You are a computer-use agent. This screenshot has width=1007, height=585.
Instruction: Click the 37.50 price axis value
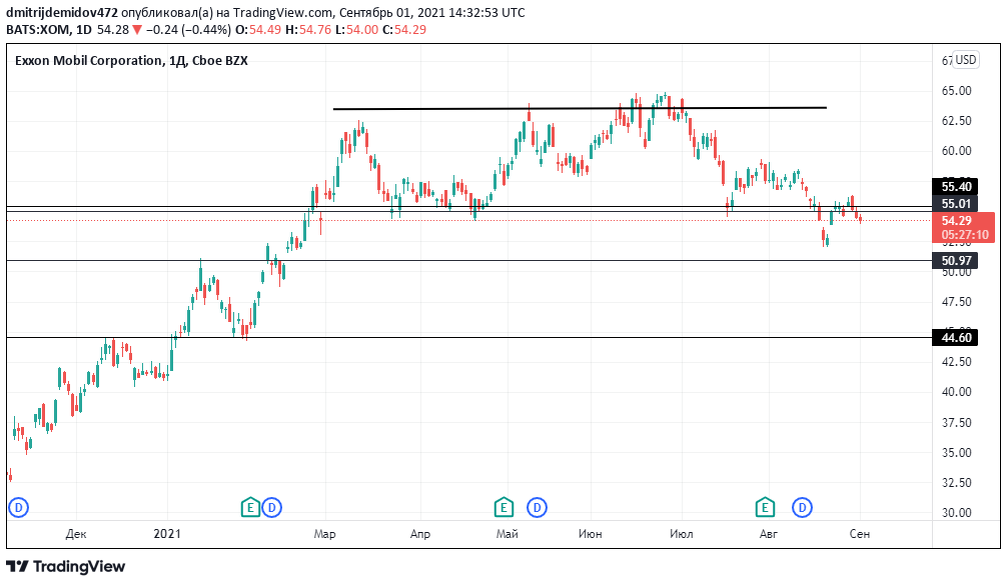pyautogui.click(x=956, y=423)
